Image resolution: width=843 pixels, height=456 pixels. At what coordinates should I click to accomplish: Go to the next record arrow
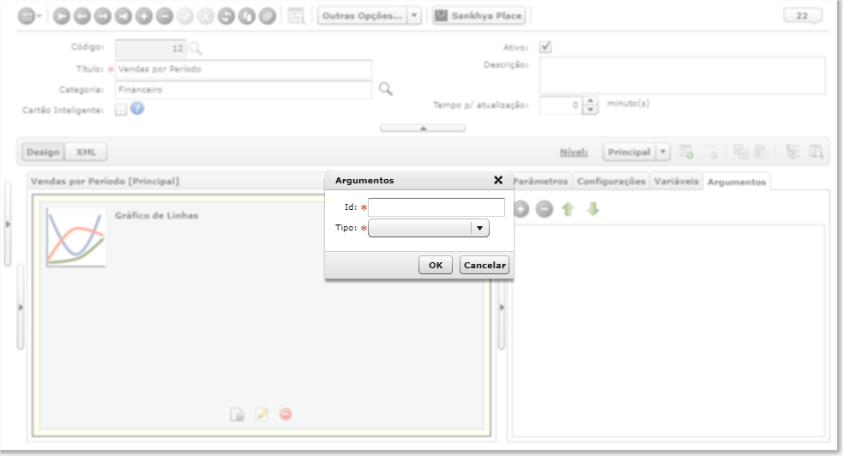point(102,16)
